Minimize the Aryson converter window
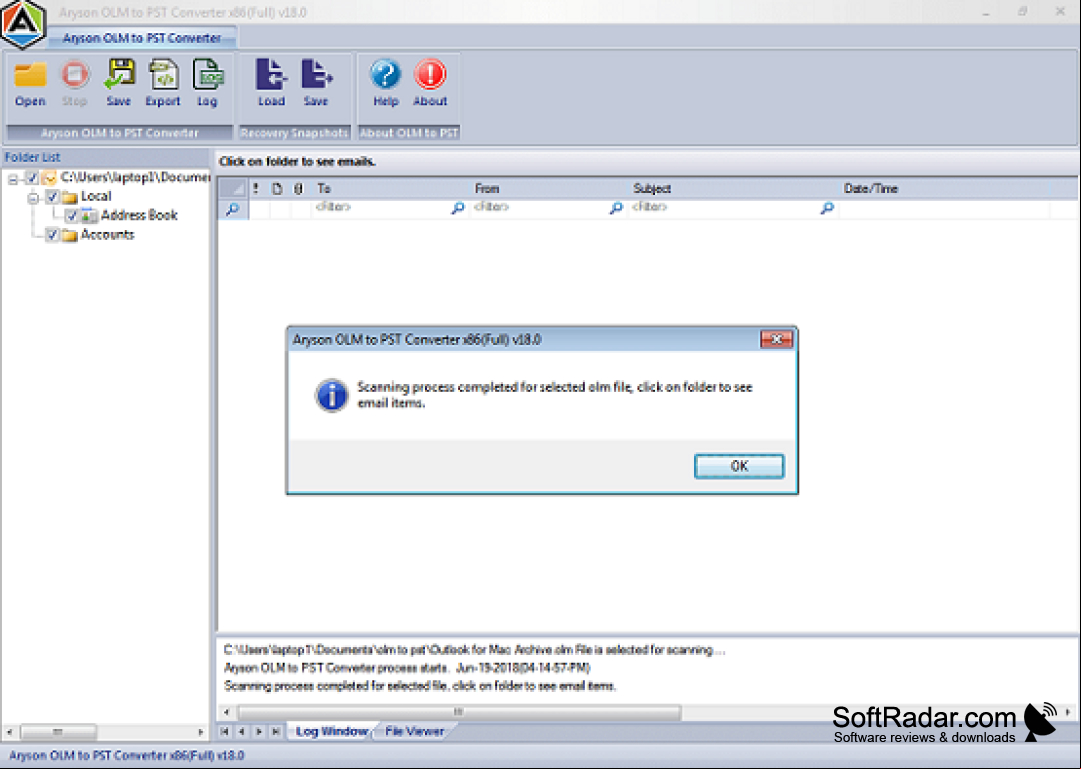This screenshot has width=1081, height=769. coord(987,12)
